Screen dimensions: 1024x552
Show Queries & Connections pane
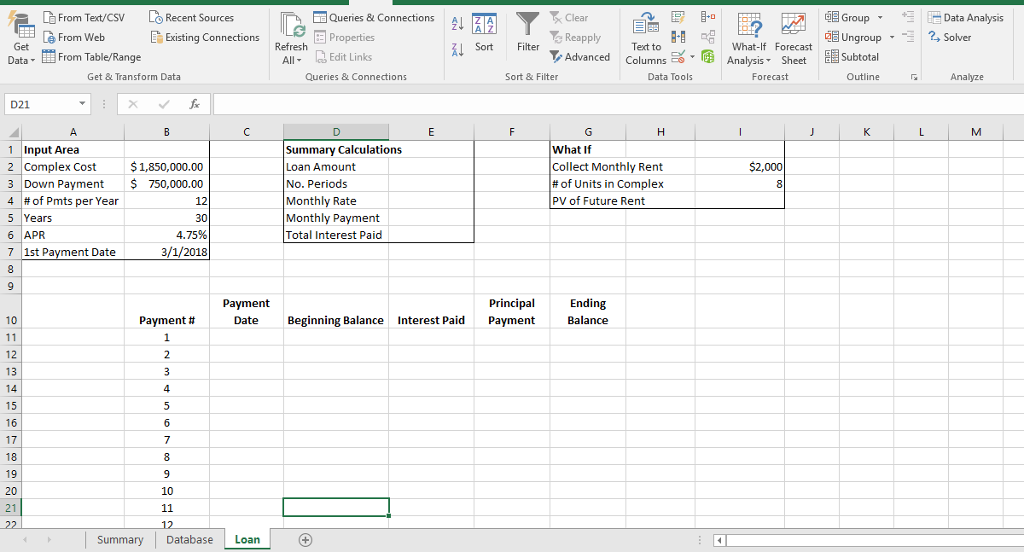point(374,18)
